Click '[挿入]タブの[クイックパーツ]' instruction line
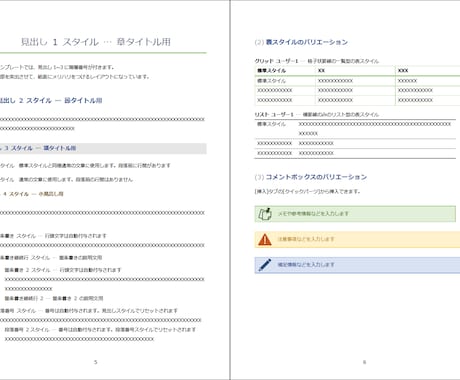The image size is (460, 380). coord(307,191)
